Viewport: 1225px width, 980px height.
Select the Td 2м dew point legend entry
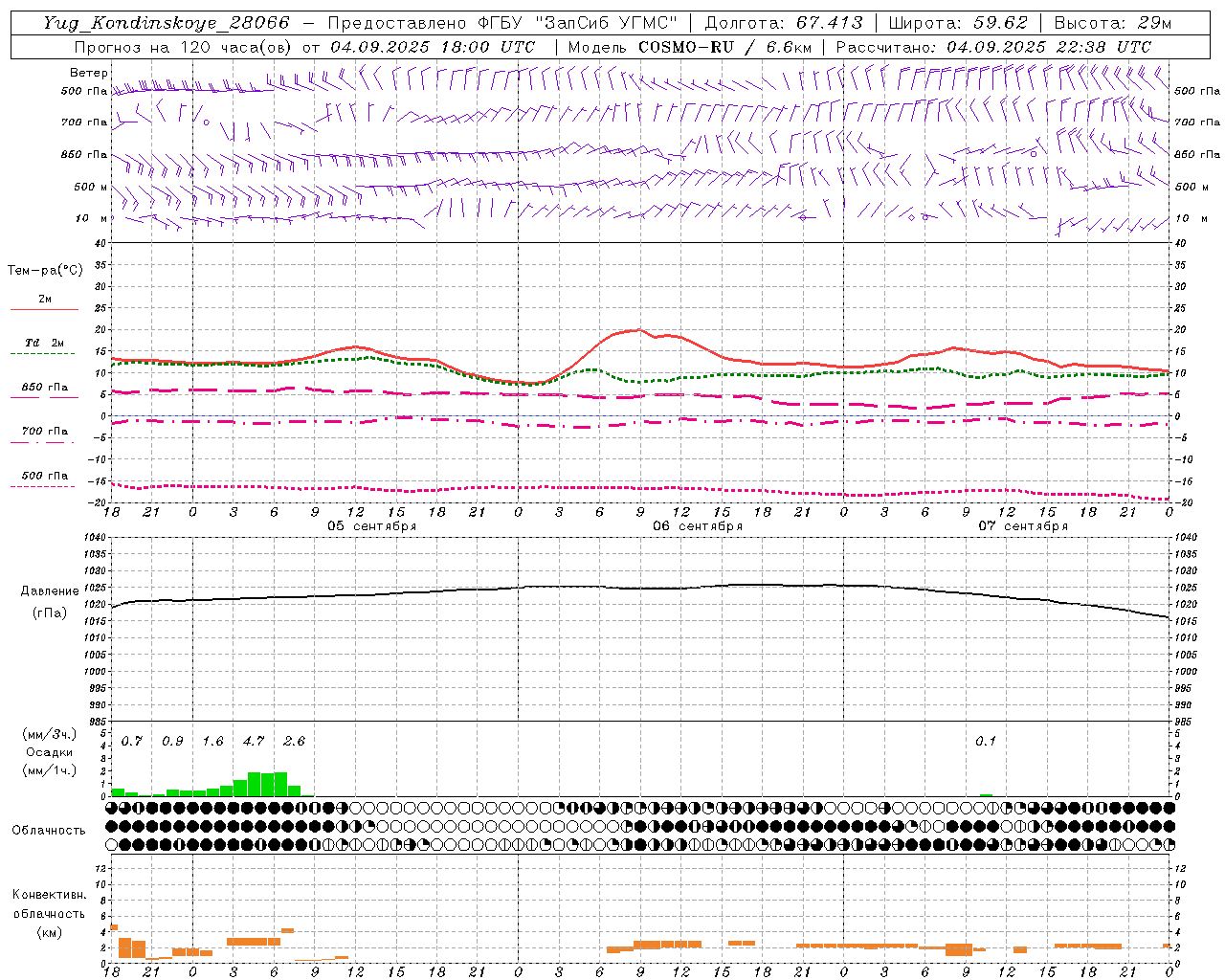[x=45, y=343]
